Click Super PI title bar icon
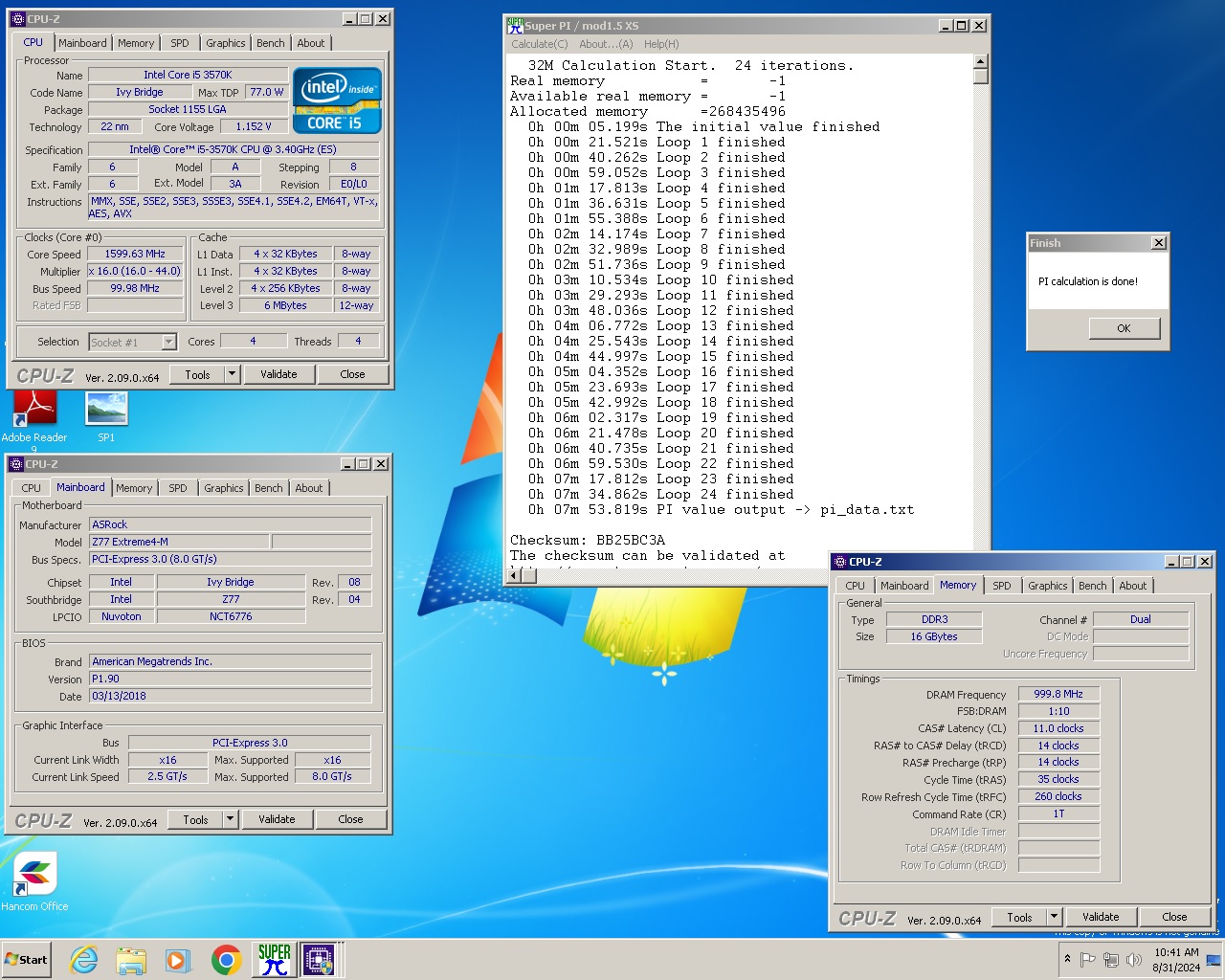1225x980 pixels. [515, 25]
